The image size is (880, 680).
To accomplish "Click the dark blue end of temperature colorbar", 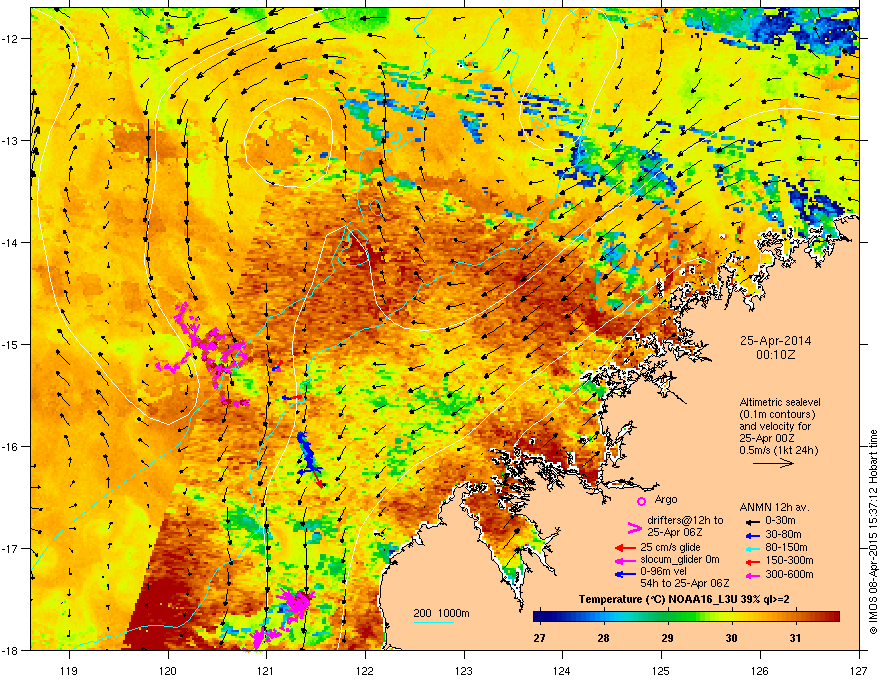I will [538, 617].
